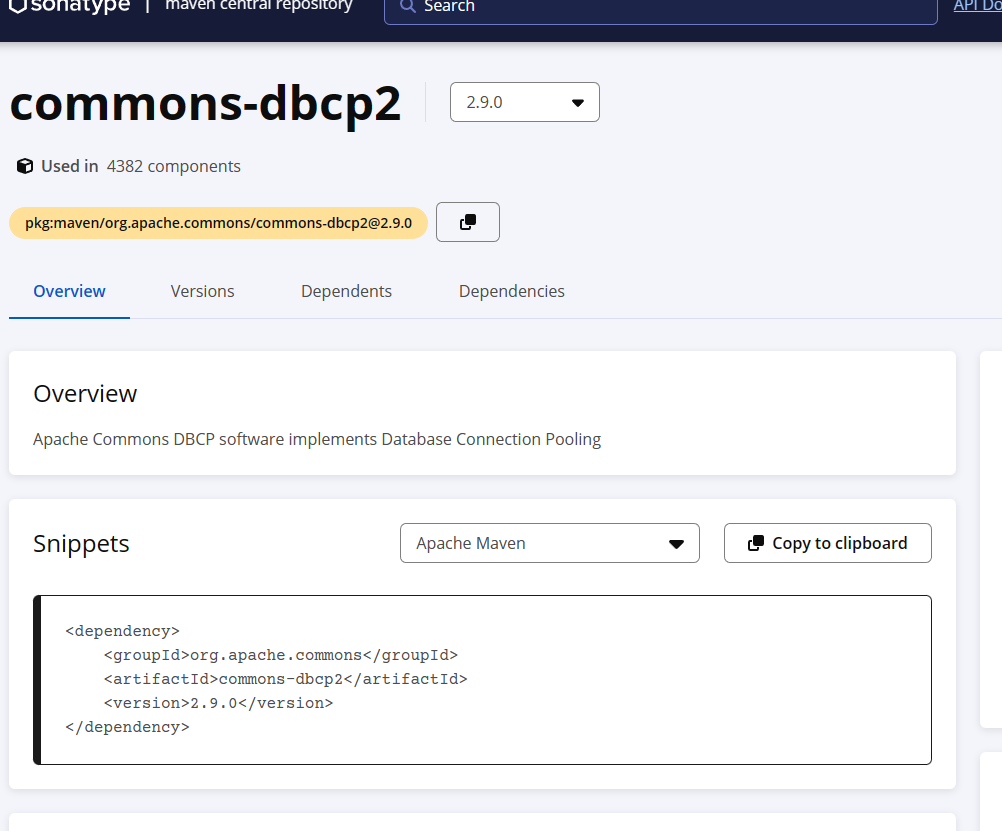The height and width of the screenshot is (831, 1002).
Task: Open the API Docs link
Action: (x=977, y=6)
